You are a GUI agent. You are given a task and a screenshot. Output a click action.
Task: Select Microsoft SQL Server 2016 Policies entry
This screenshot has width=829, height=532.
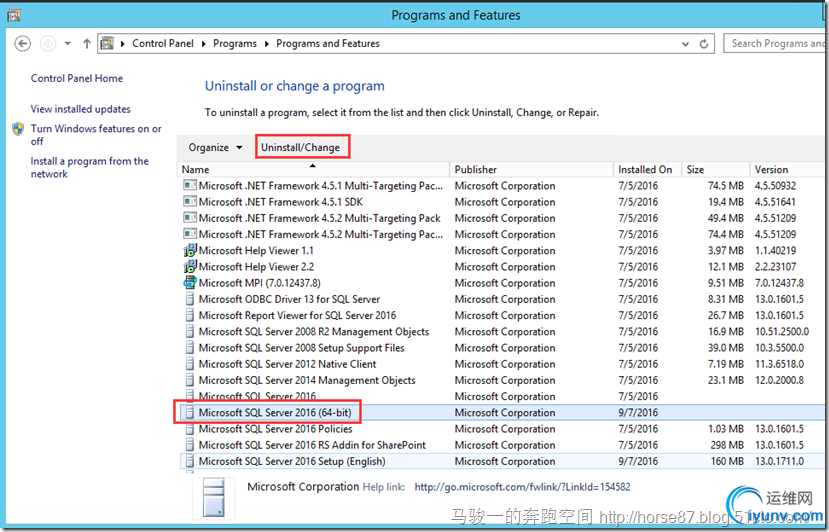point(501,429)
